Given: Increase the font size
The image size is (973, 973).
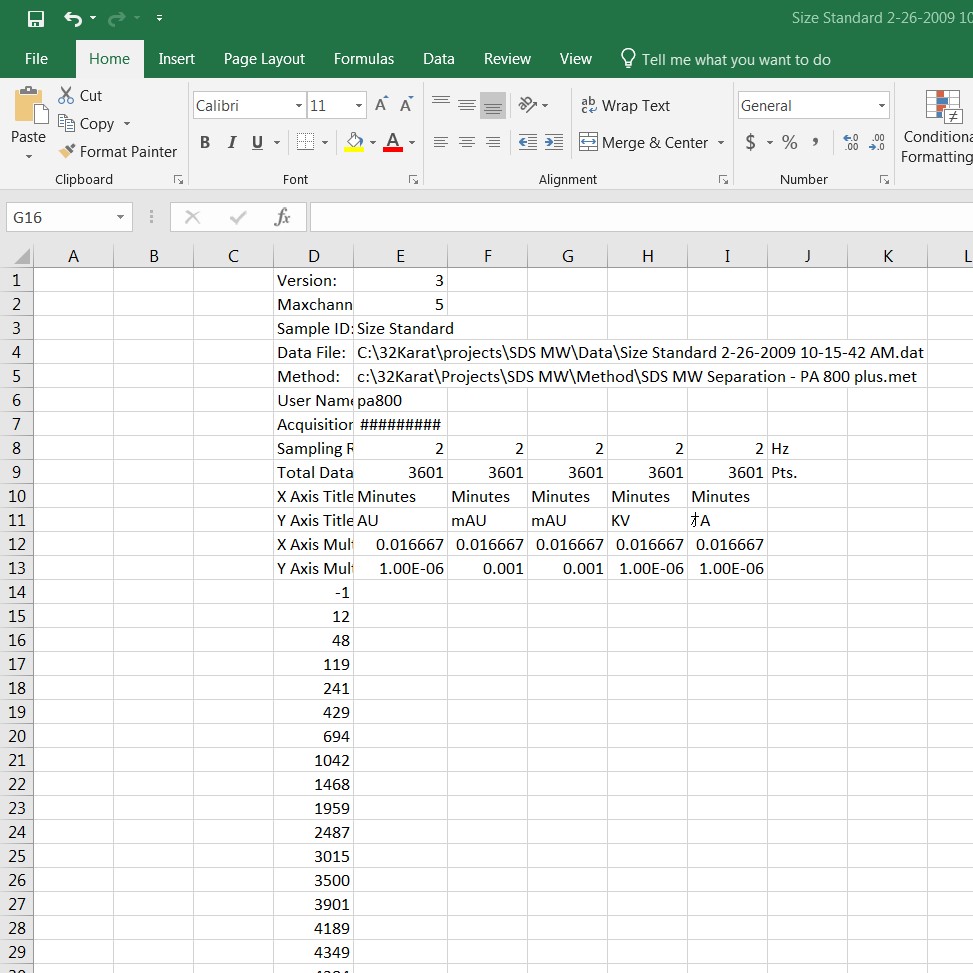Looking at the screenshot, I should pyautogui.click(x=382, y=105).
